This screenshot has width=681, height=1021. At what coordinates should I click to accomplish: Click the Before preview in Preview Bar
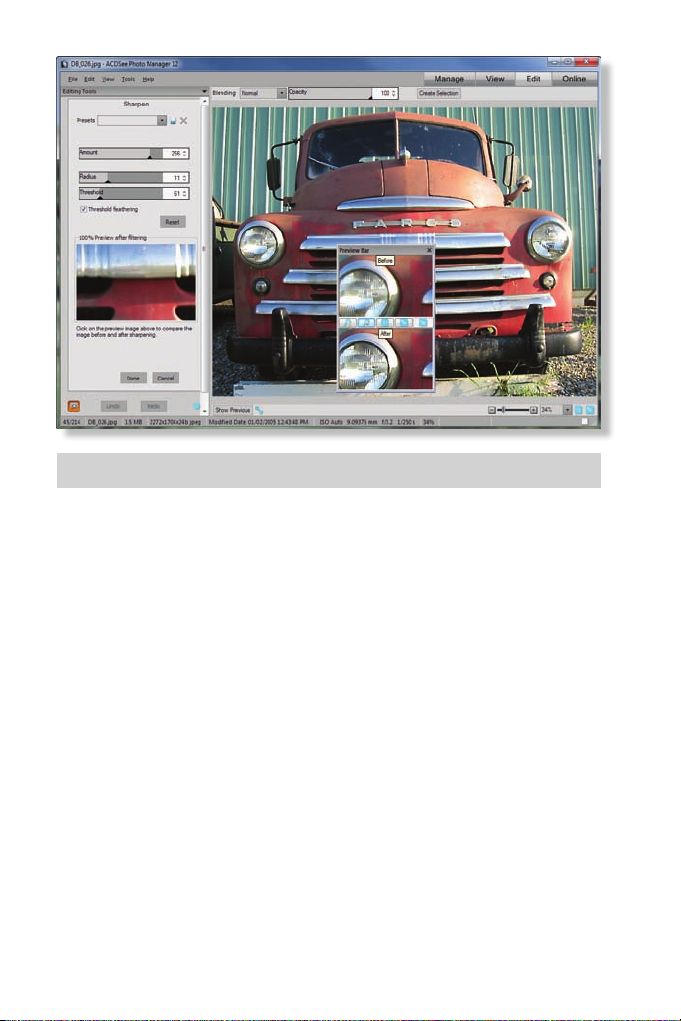pos(385,285)
